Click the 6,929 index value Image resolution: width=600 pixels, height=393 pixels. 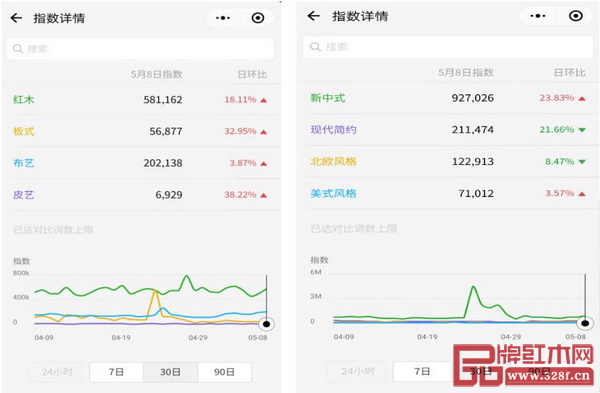pyautogui.click(x=169, y=195)
